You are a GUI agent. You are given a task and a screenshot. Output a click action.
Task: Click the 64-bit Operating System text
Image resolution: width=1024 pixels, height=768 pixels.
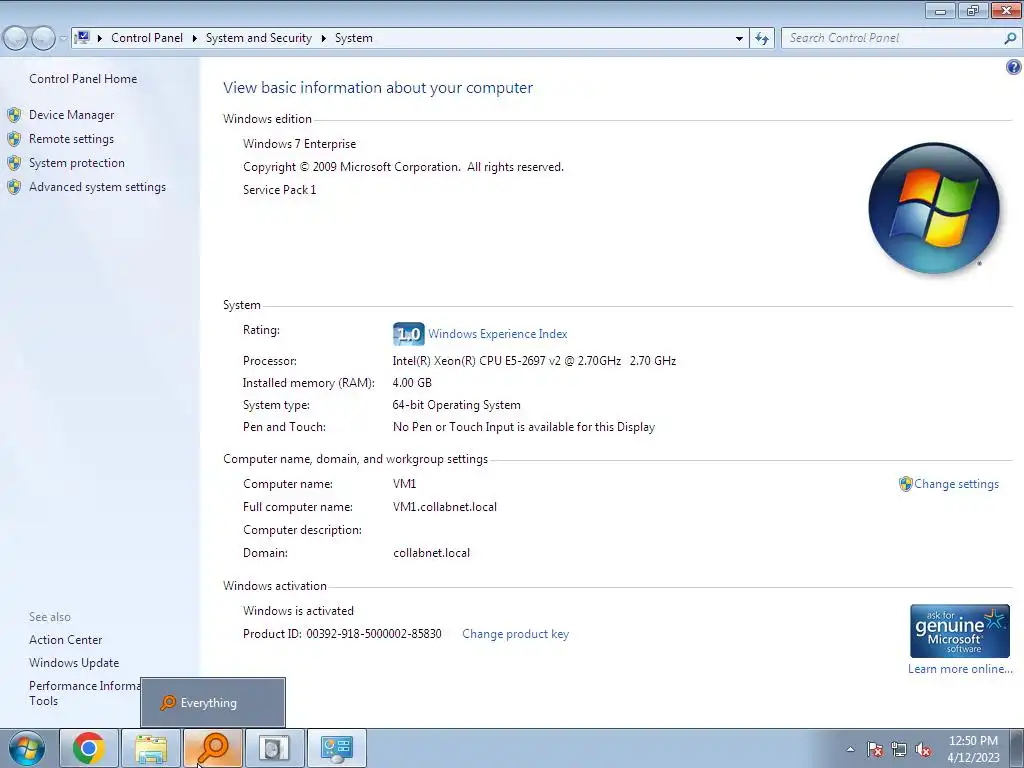point(456,405)
